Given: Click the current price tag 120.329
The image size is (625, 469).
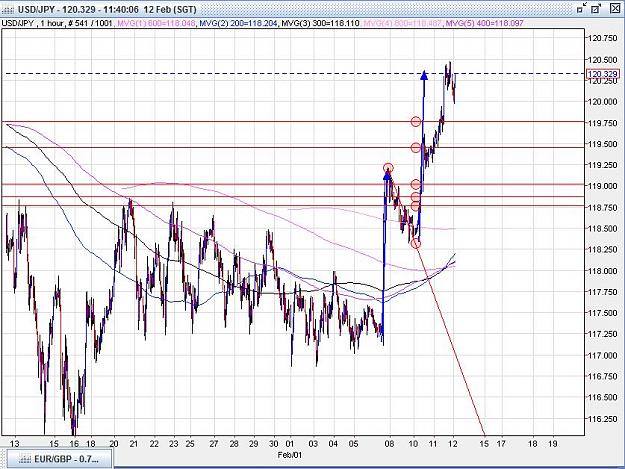Looking at the screenshot, I should [603, 74].
